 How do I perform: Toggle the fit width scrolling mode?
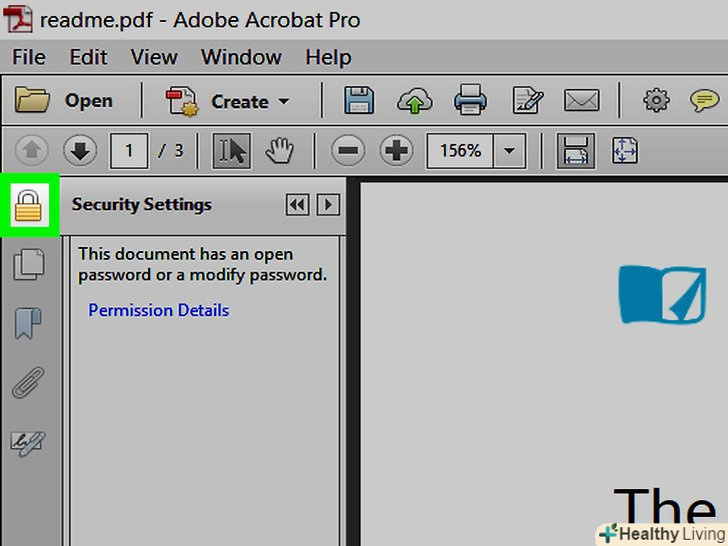(x=576, y=150)
